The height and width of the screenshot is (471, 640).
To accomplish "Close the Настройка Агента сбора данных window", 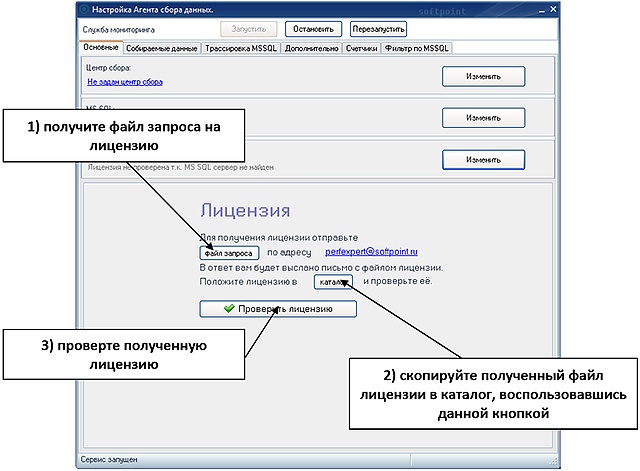I will (x=553, y=9).
